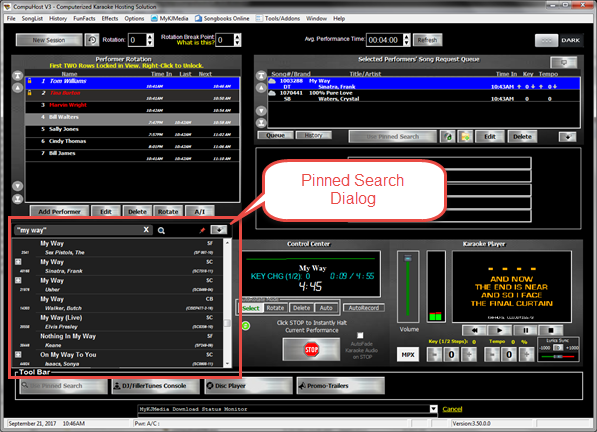The width and height of the screenshot is (597, 432).
Task: Switch to DARK theme mode
Action: tap(570, 40)
